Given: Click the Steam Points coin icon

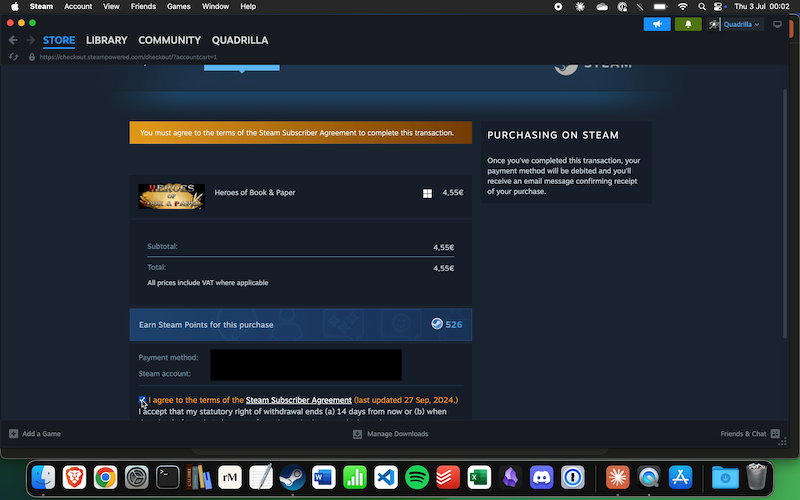Looking at the screenshot, I should (x=437, y=323).
